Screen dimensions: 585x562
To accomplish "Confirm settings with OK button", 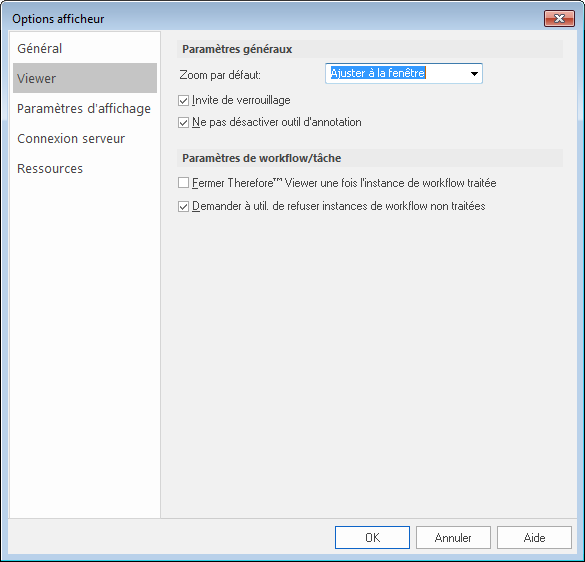I will click(372, 537).
